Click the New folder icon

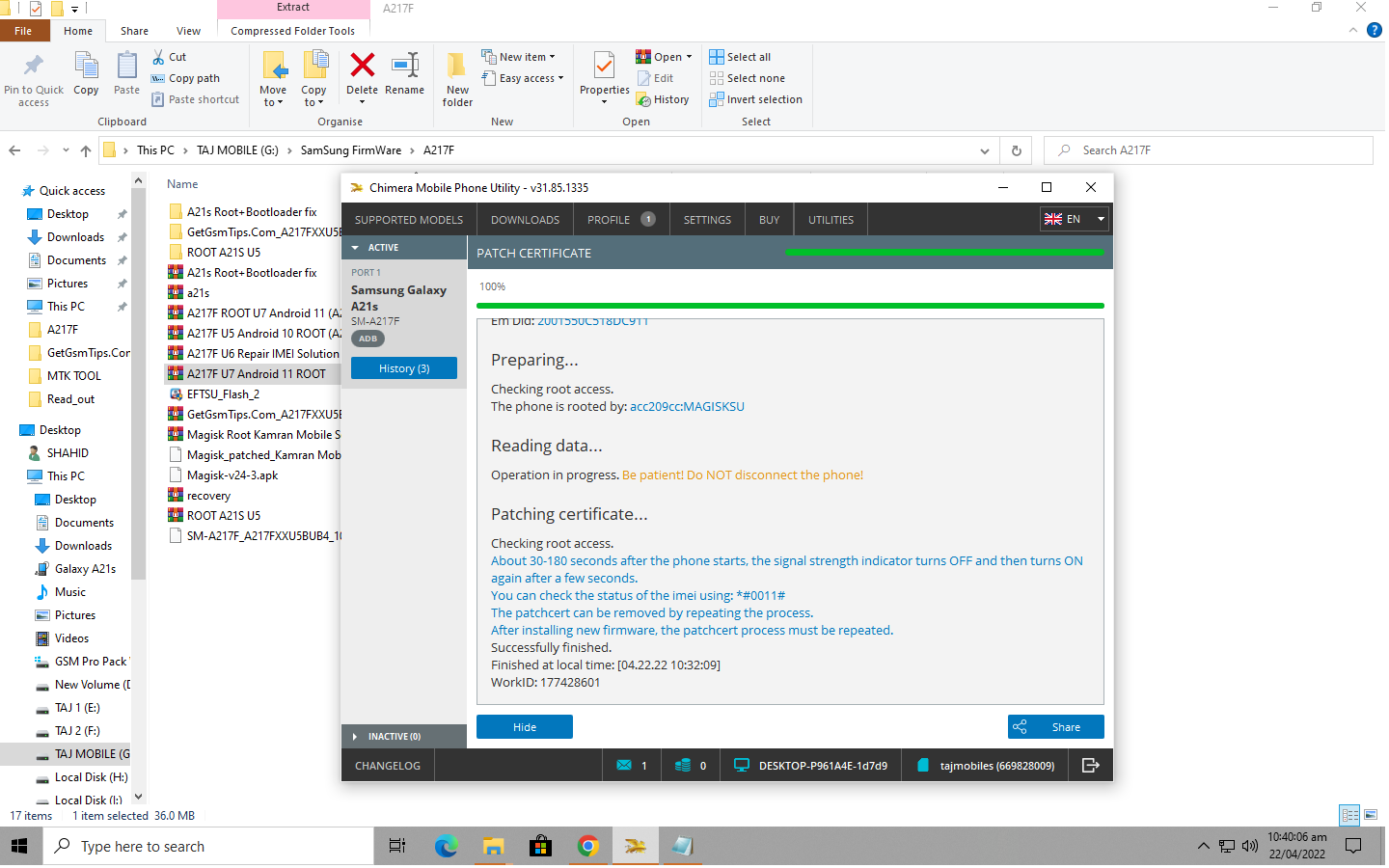click(457, 68)
